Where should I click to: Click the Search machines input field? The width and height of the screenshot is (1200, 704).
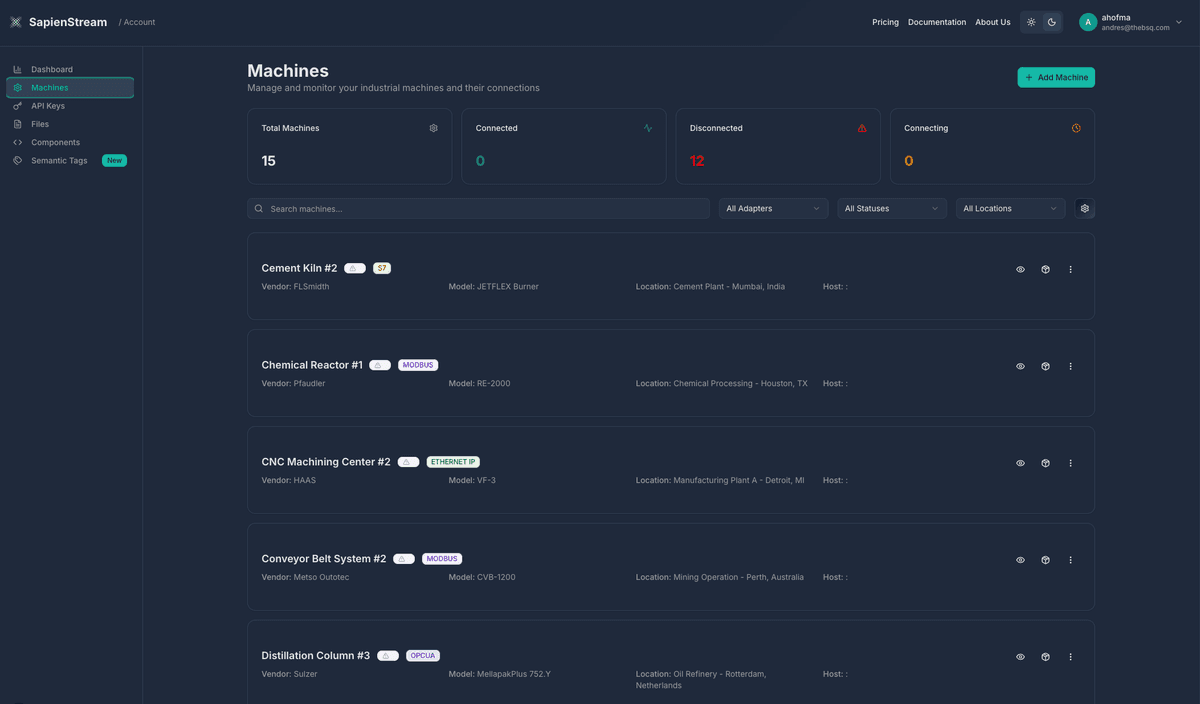[x=478, y=209]
